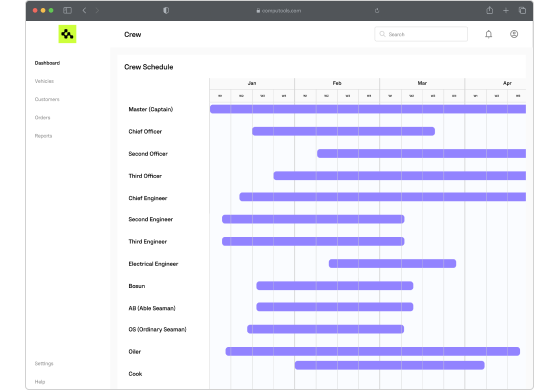This screenshot has width=560, height=390.
Task: Open Customers in the sidebar
Action: pyautogui.click(x=47, y=99)
